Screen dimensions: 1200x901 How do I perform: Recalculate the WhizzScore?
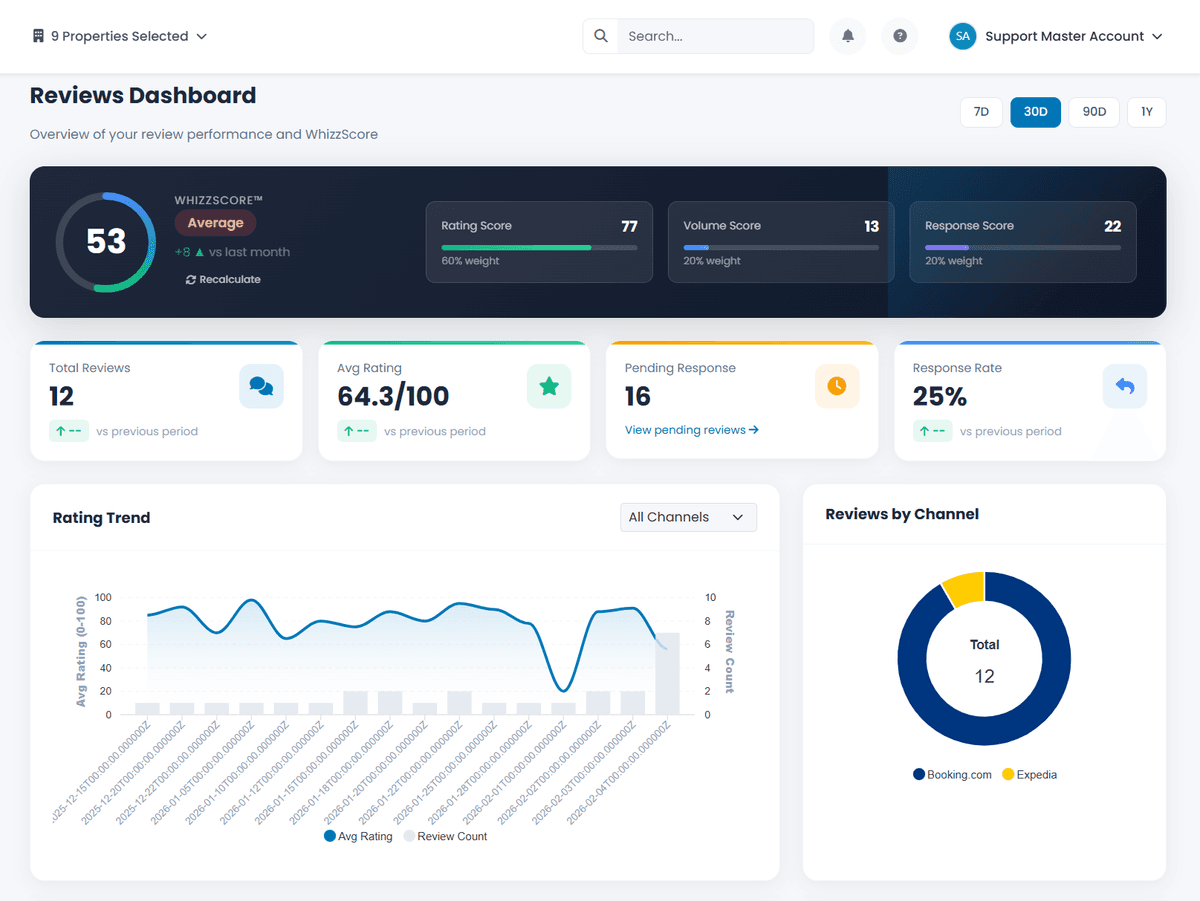pos(221,279)
